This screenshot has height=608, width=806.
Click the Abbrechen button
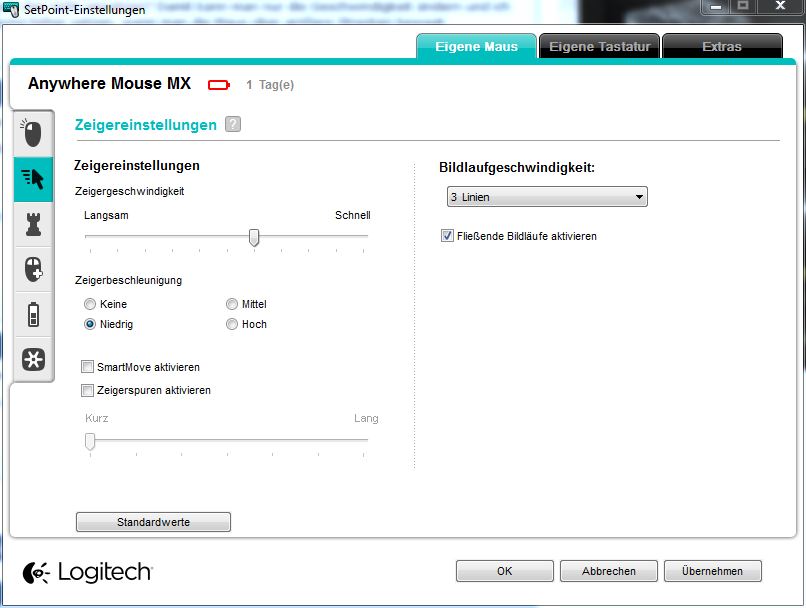pos(609,571)
